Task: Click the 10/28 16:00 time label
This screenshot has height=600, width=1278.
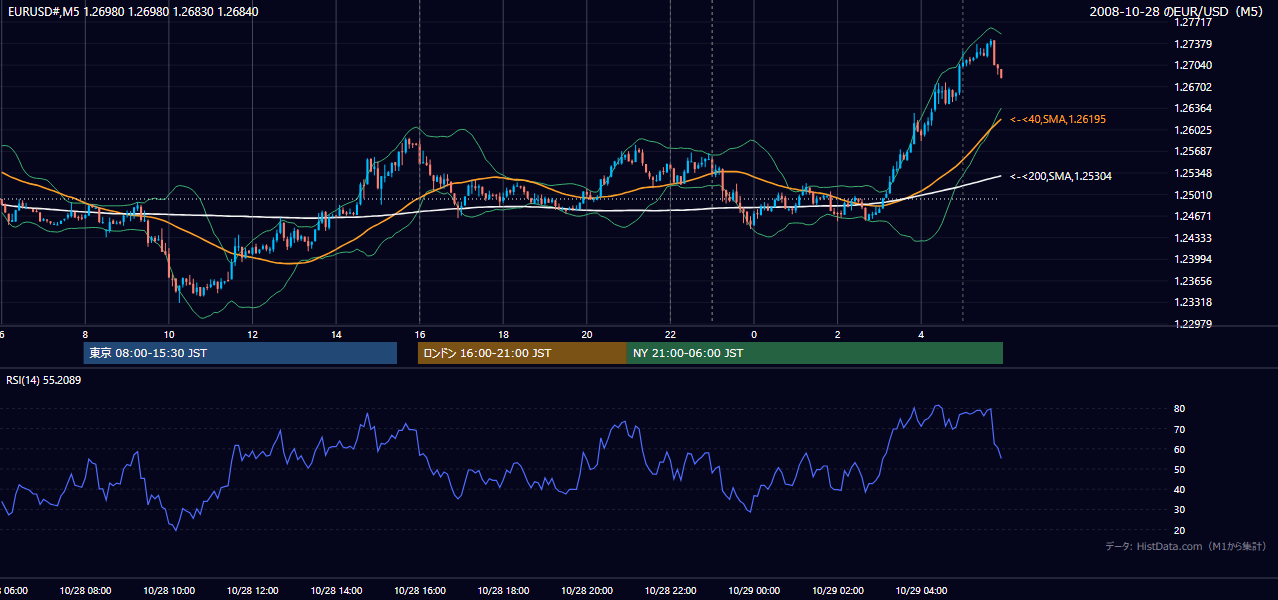Action: click(x=420, y=591)
